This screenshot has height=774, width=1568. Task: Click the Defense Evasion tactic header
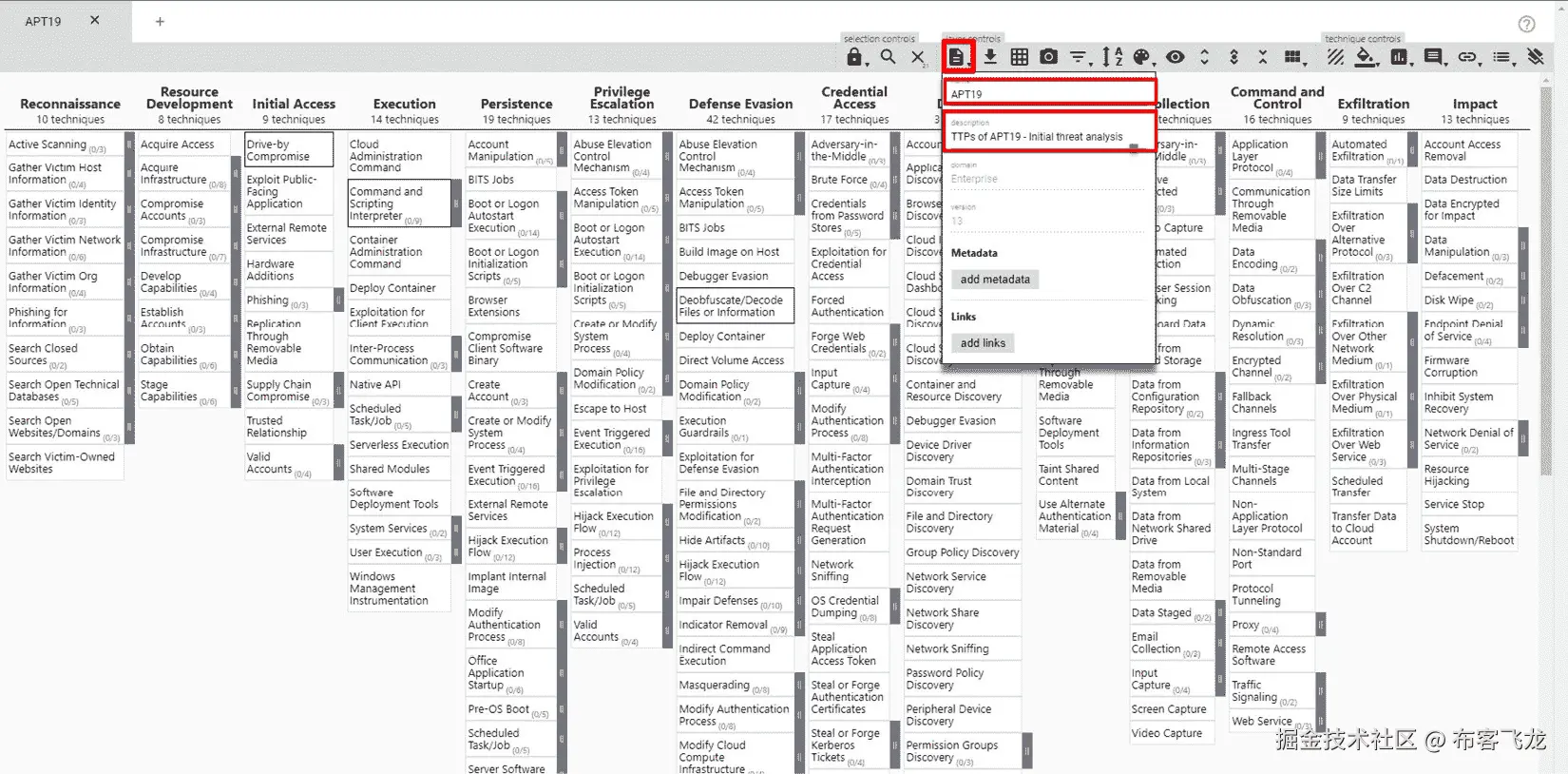(741, 105)
